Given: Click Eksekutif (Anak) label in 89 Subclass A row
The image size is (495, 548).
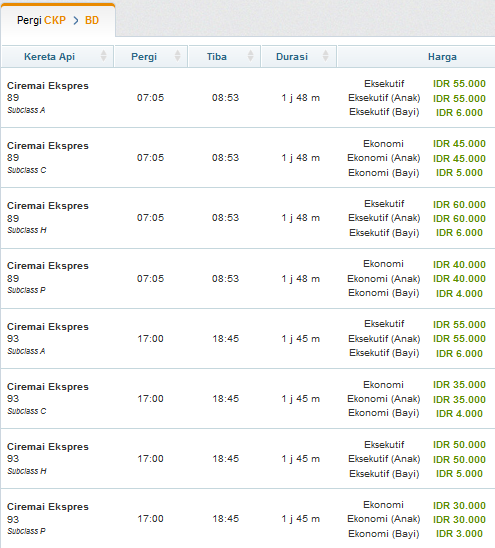Looking at the screenshot, I should tap(384, 98).
